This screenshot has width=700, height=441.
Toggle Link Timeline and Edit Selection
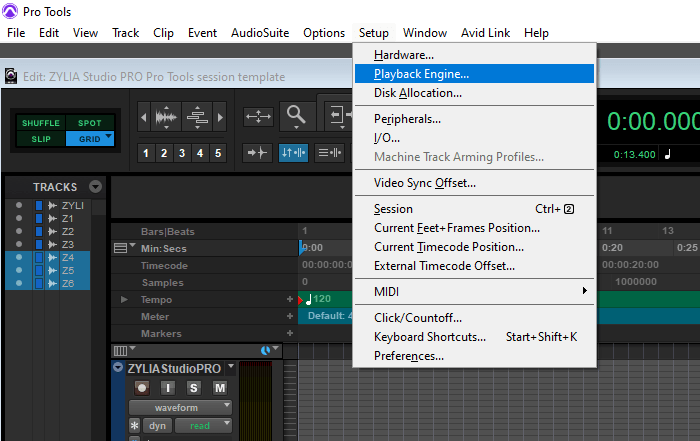(293, 153)
